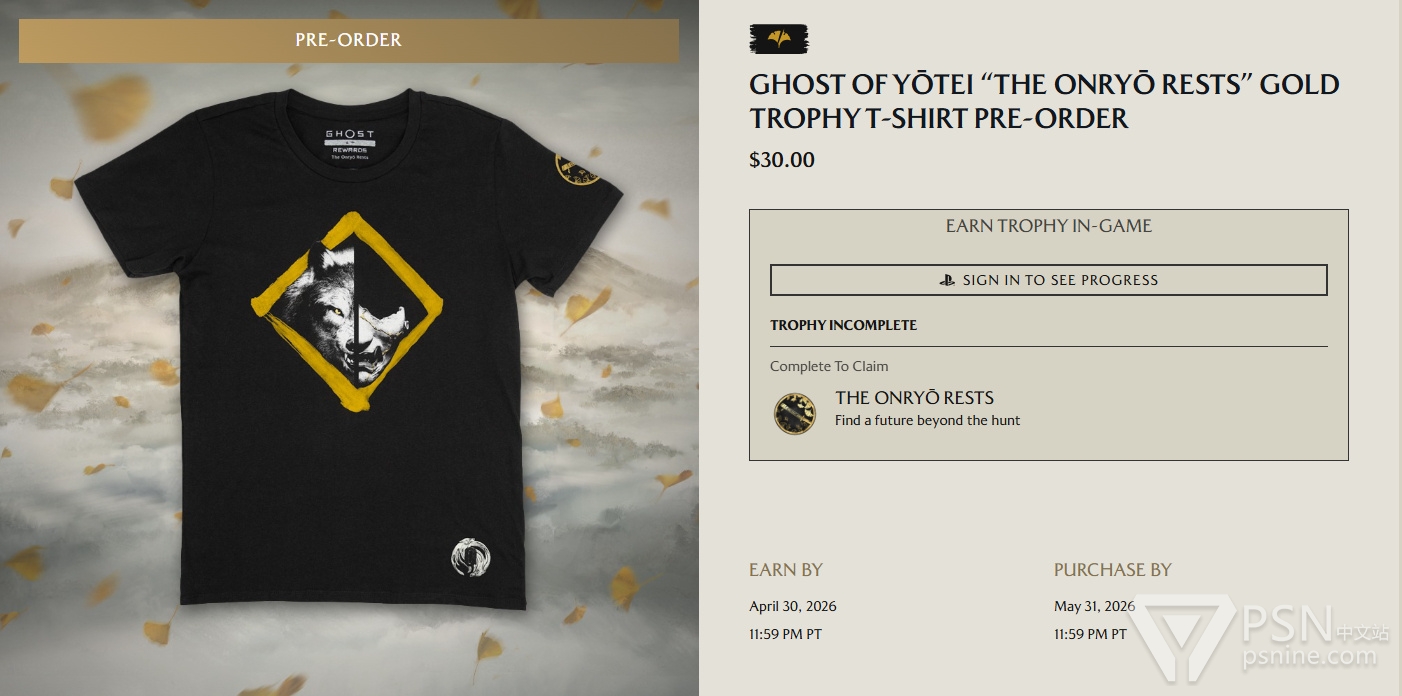Viewport: 1402px width, 696px height.
Task: Click the Ghost Rewards neck label on the shirt
Action: tap(350, 144)
